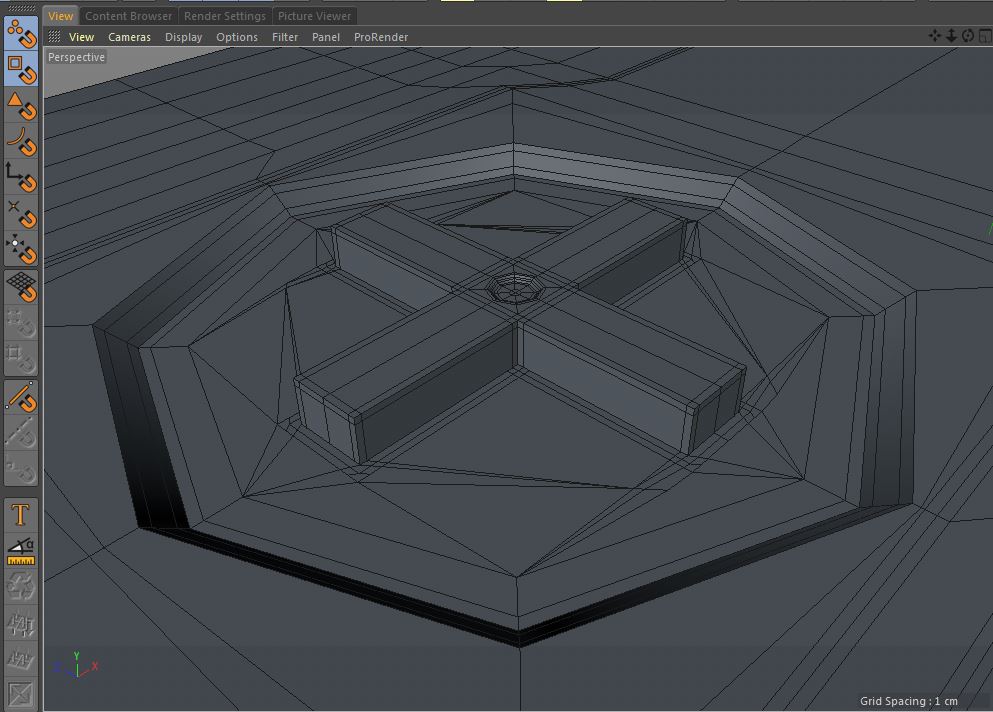The height and width of the screenshot is (712, 993).
Task: Enable Workplane Snap (grid magnet icon)
Action: 22,287
